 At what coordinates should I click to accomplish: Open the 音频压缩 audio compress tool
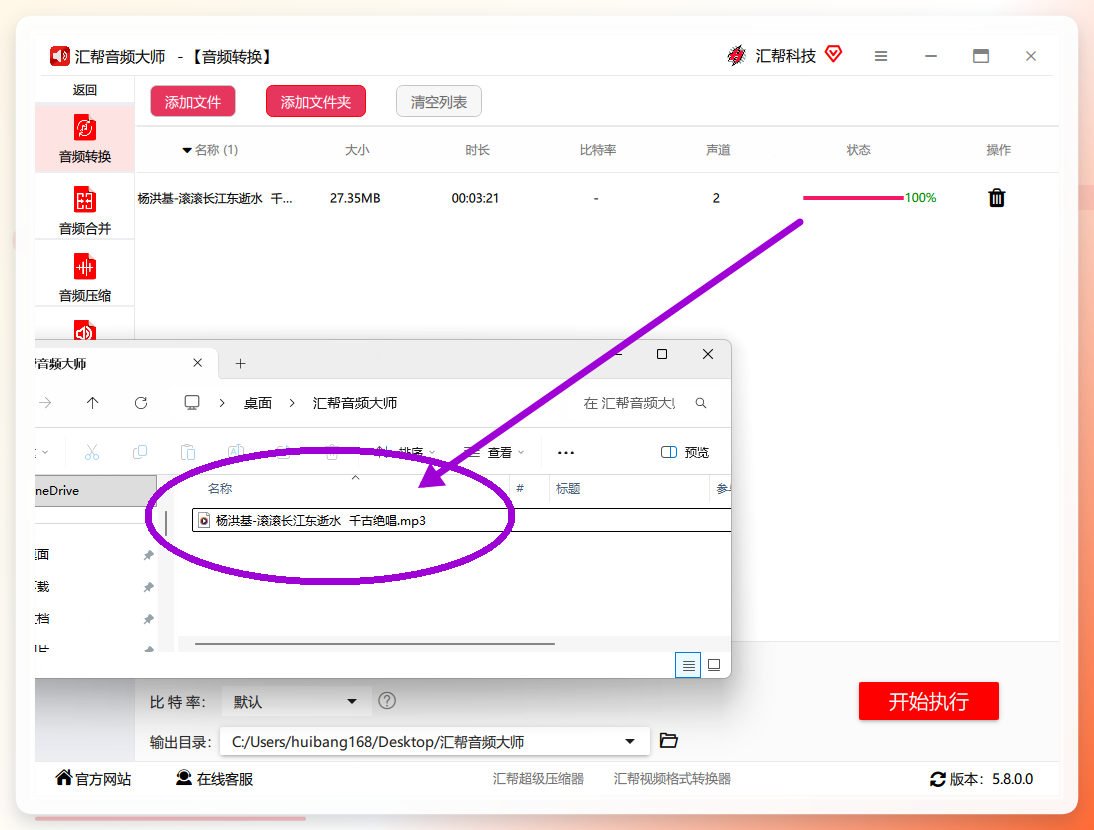tap(84, 276)
